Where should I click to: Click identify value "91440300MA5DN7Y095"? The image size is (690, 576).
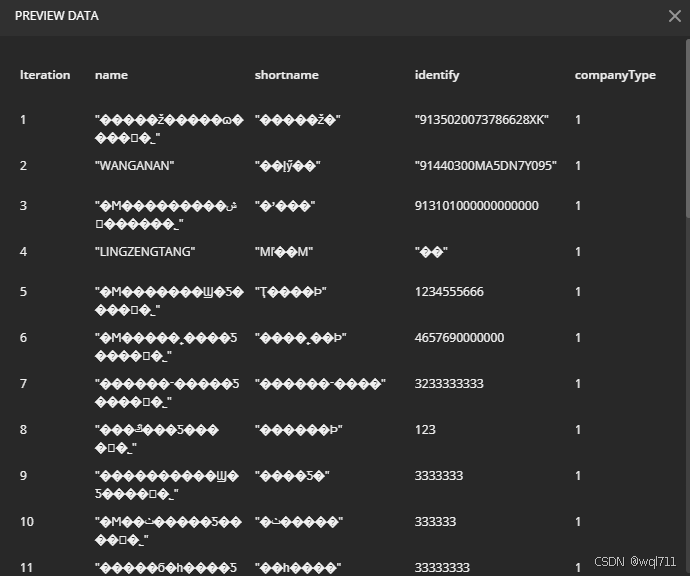point(485,166)
